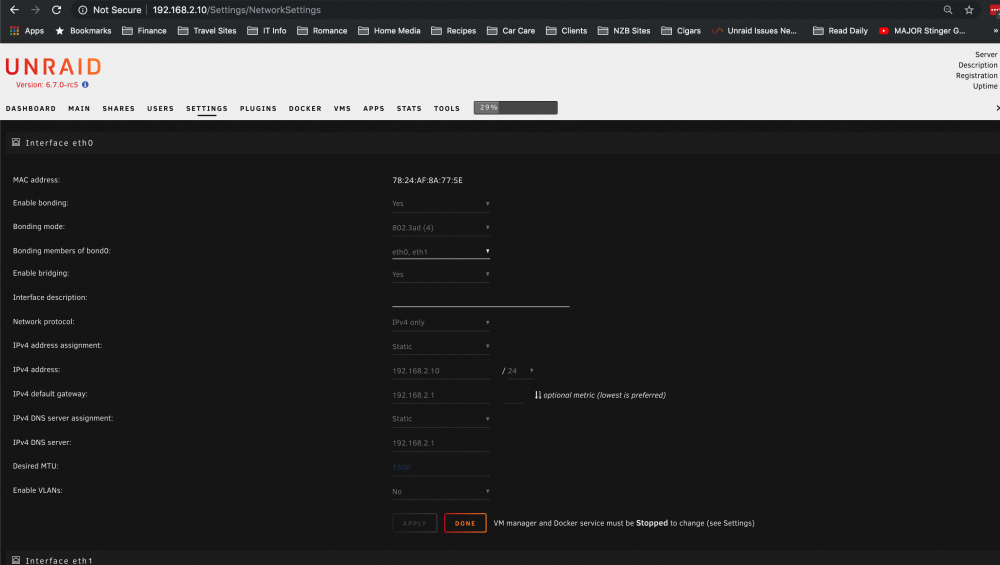Open the Tools tab
This screenshot has height=565, width=1000.
click(446, 108)
